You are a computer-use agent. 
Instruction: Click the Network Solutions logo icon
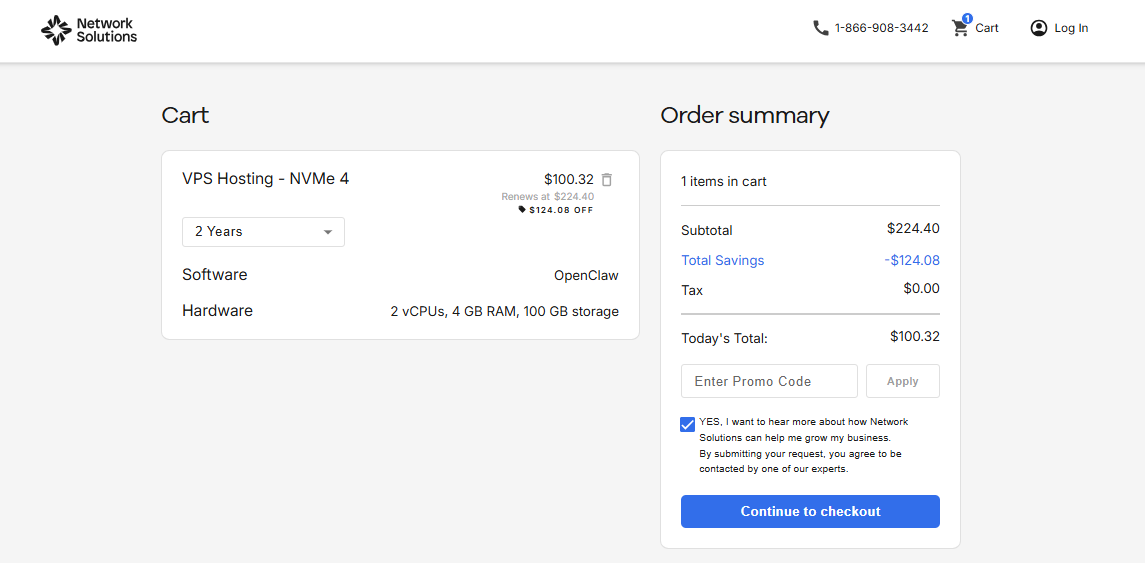point(55,29)
